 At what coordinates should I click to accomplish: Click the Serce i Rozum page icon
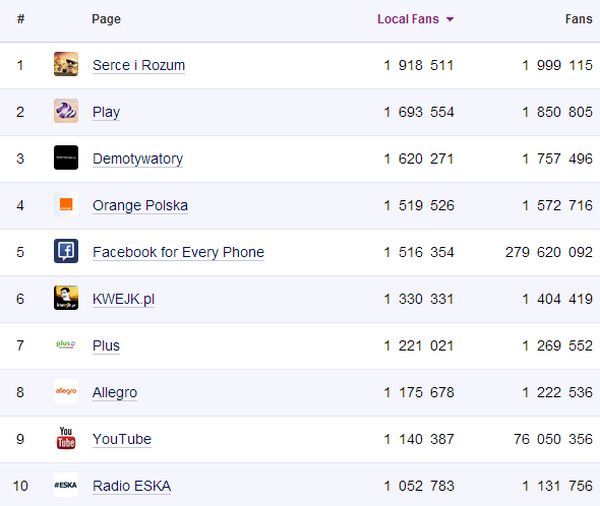(66, 65)
